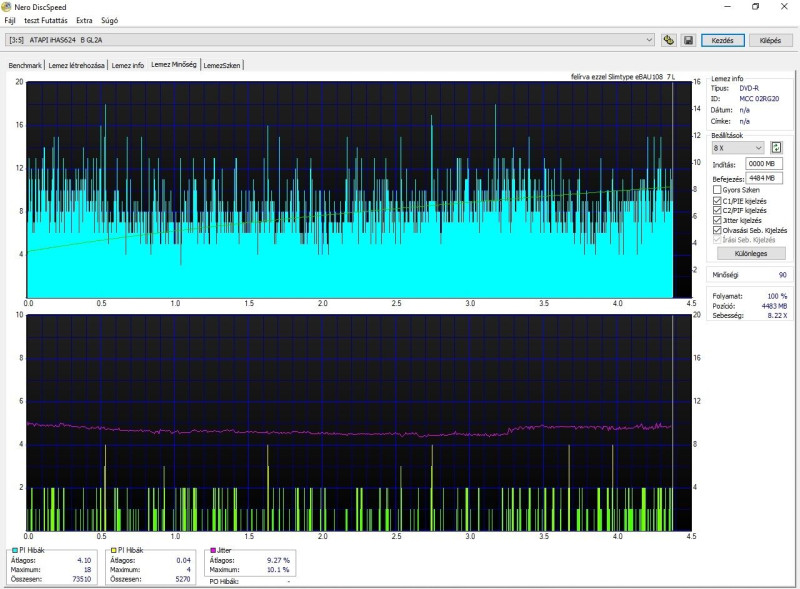Click the disc type DVD-R value
The image size is (800, 589).
[x=749, y=88]
